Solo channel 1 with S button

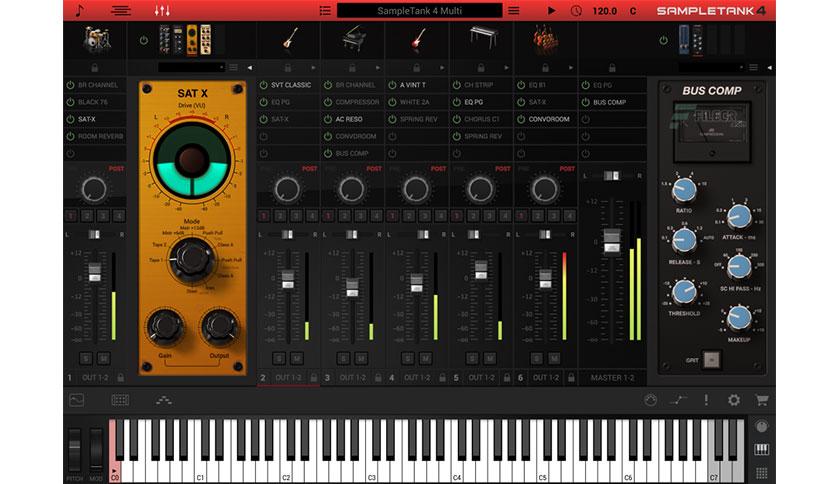pyautogui.click(x=86, y=358)
